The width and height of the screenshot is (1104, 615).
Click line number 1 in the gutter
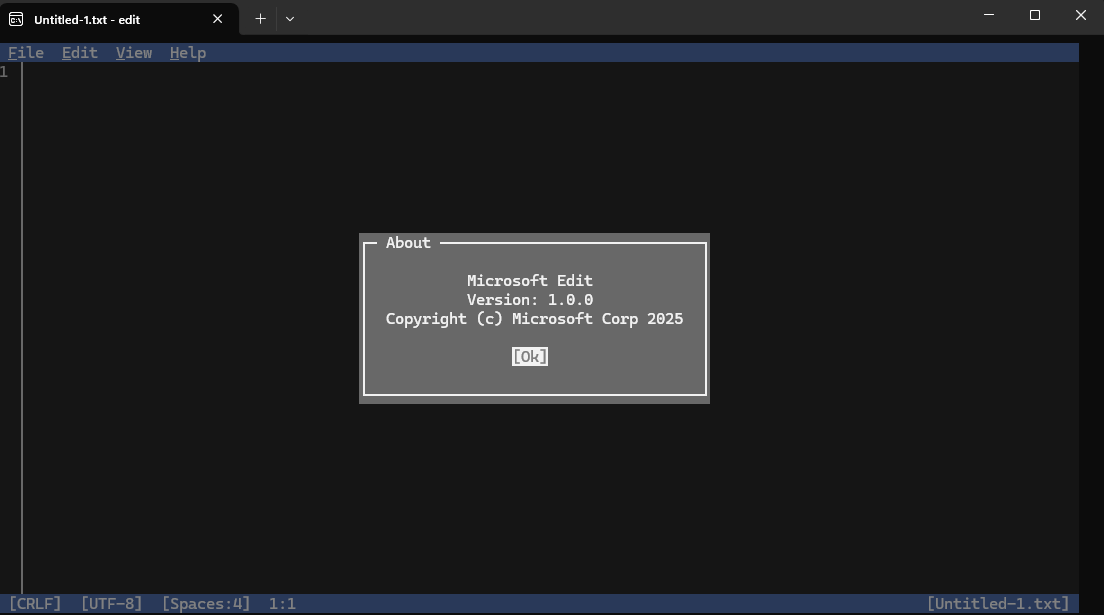(x=4, y=72)
